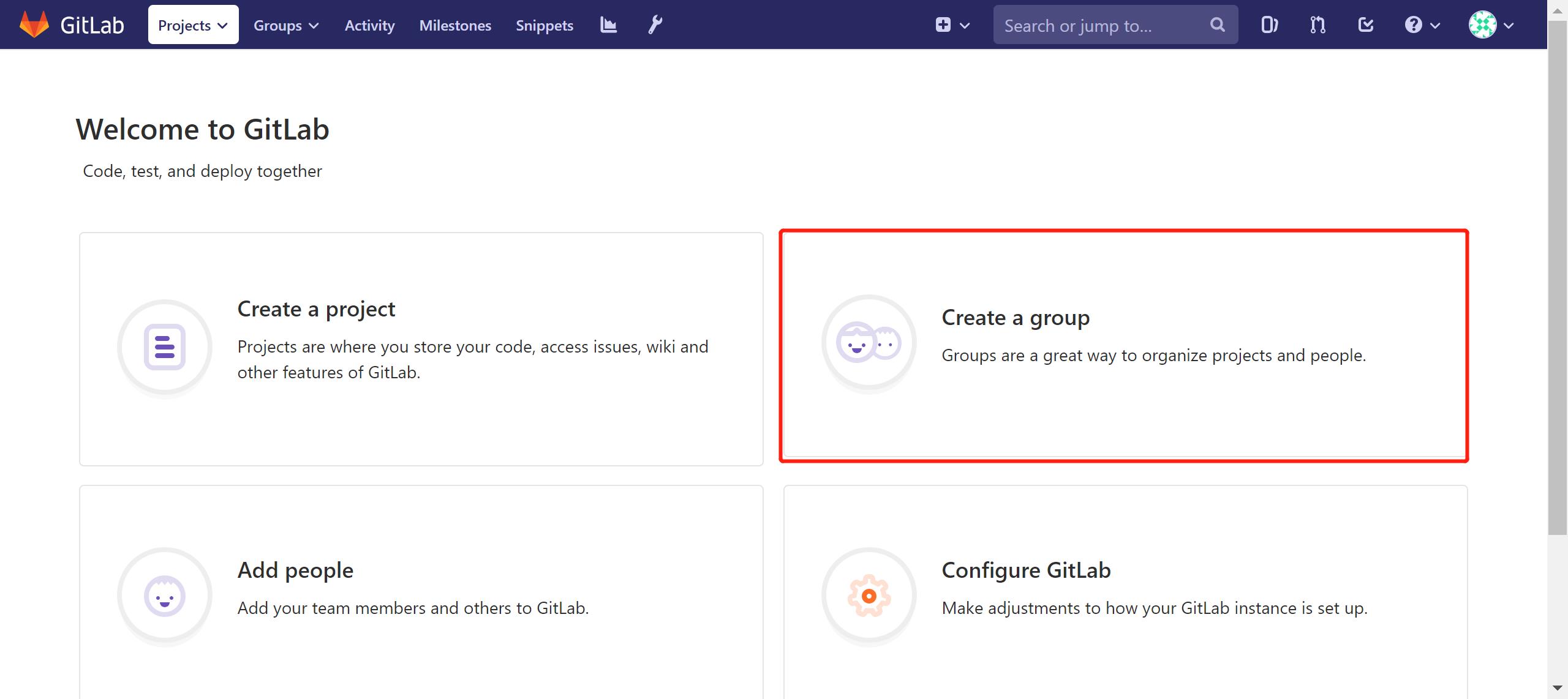Click the Configure GitLab gear icon
Image resolution: width=1568 pixels, height=699 pixels.
click(869, 596)
